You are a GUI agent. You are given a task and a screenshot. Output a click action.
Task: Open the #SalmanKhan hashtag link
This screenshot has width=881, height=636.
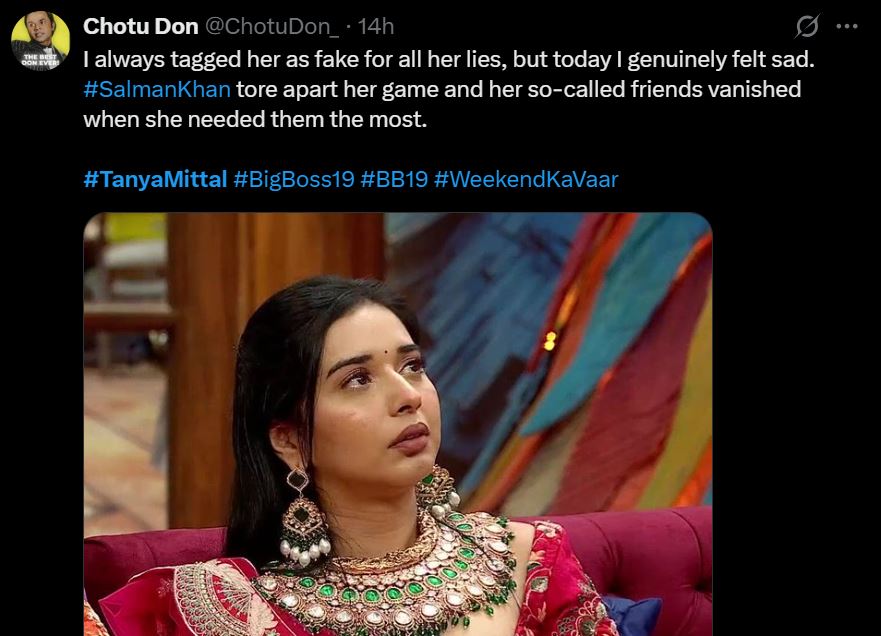(157, 89)
